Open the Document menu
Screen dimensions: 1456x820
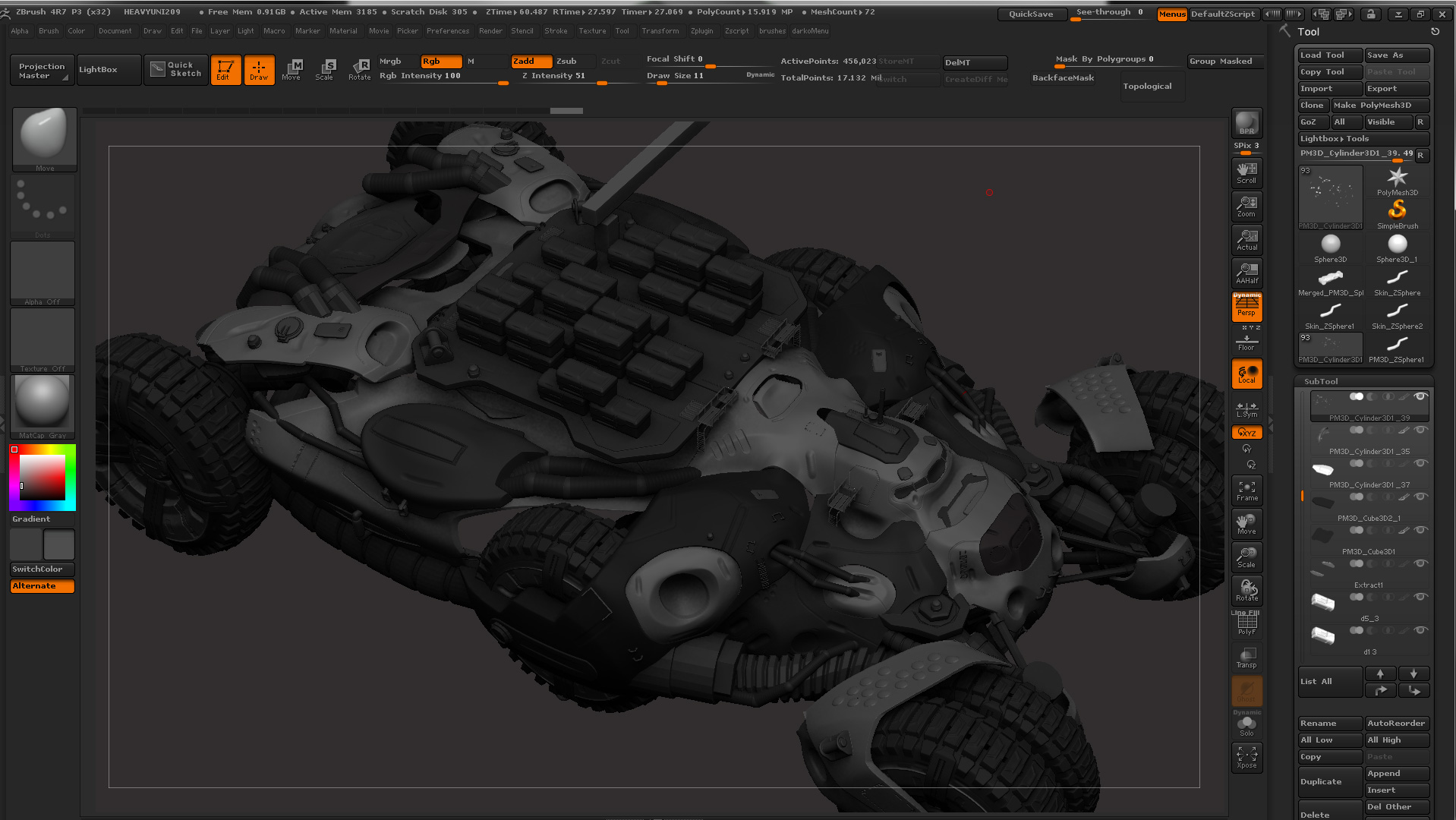point(115,31)
